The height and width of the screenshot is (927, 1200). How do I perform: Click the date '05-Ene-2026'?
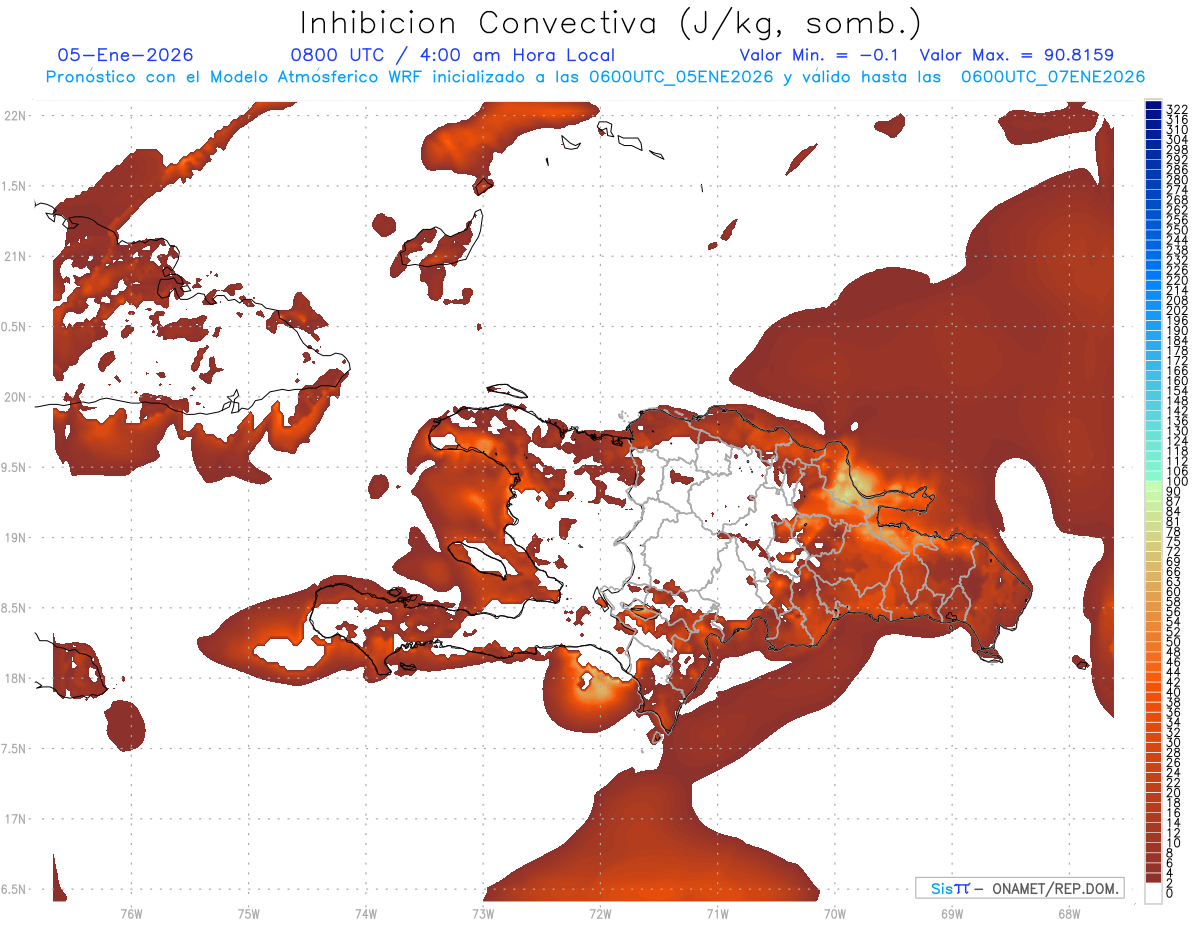125,55
